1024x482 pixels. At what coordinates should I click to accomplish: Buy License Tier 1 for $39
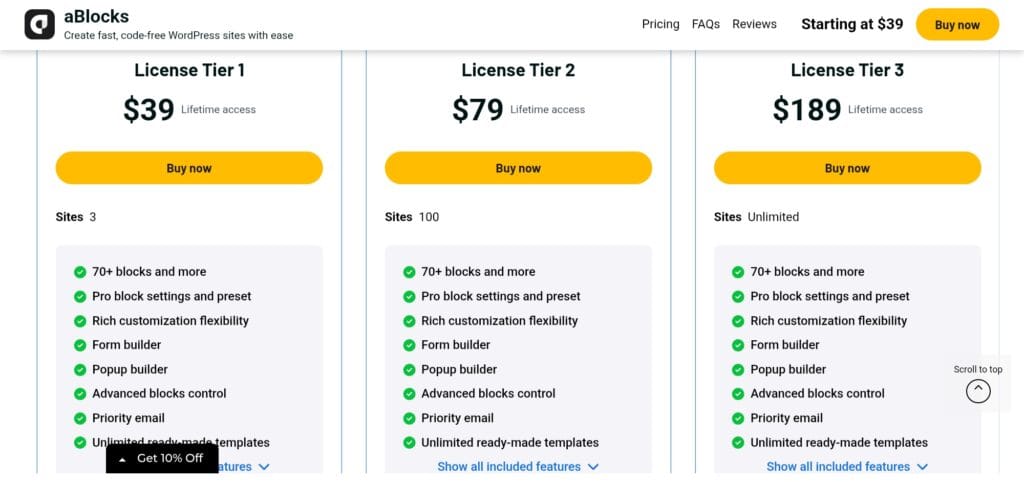[x=189, y=168]
